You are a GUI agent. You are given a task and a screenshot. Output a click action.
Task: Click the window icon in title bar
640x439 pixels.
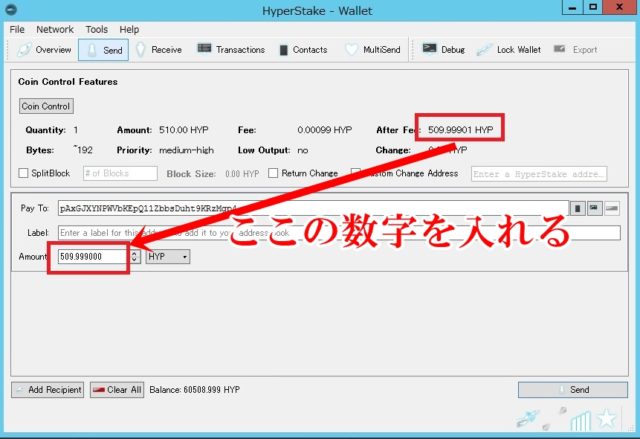pos(11,9)
